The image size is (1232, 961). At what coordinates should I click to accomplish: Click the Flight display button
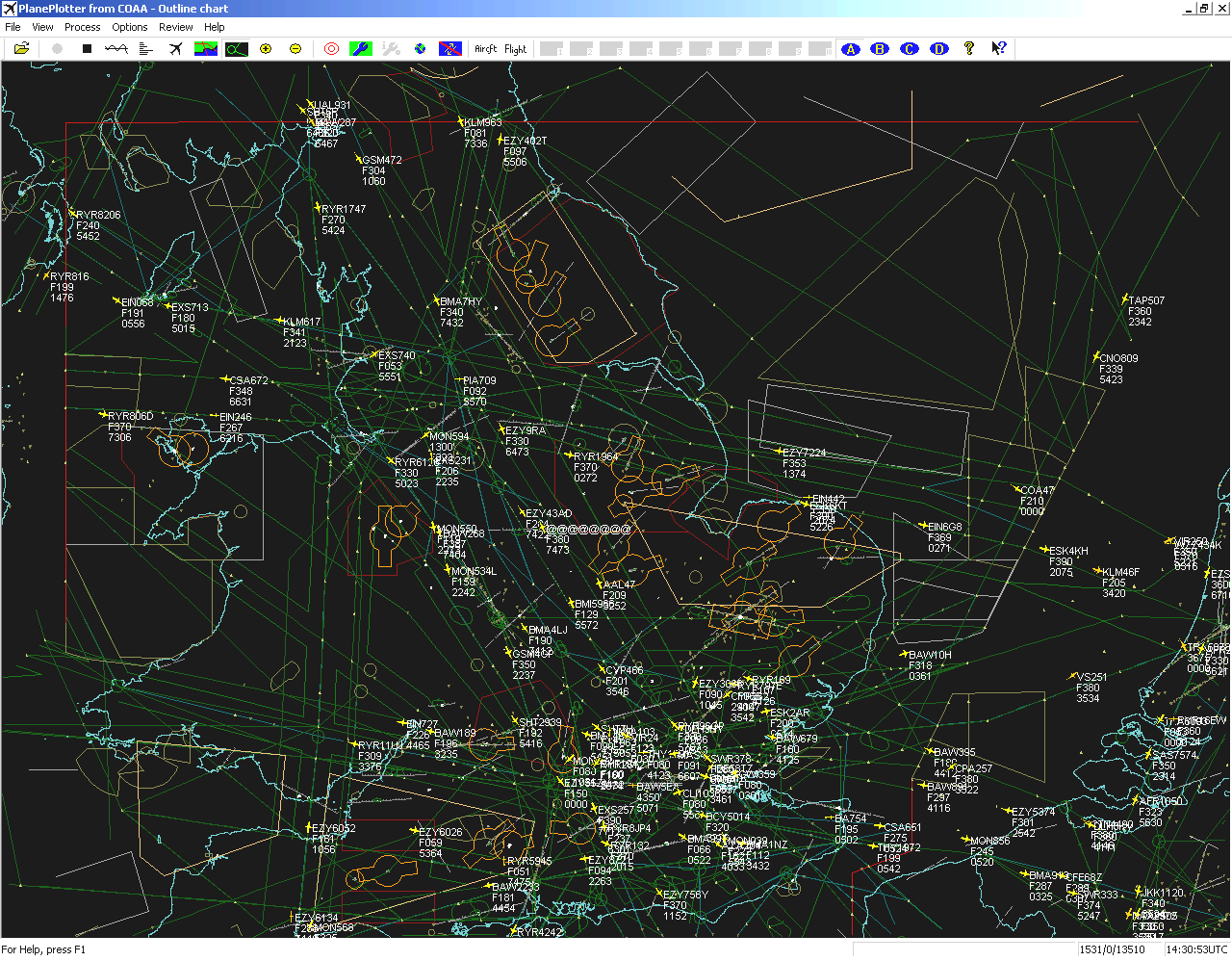[516, 48]
